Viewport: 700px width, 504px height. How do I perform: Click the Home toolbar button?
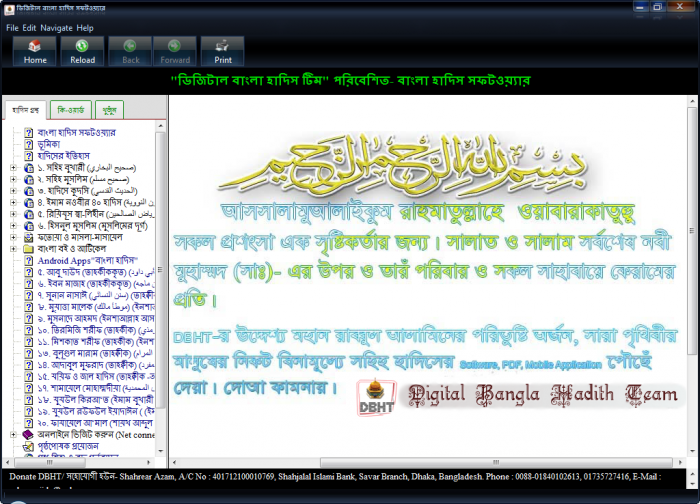click(x=35, y=51)
